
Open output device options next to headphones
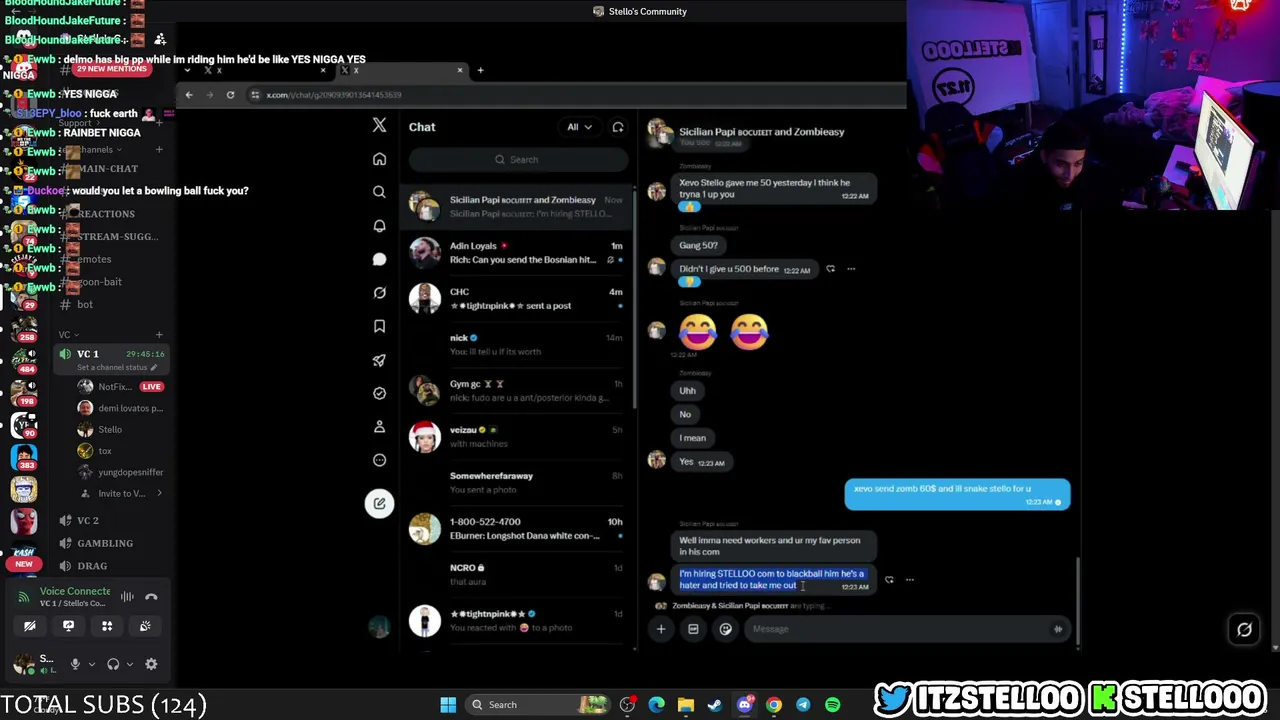pyautogui.click(x=129, y=664)
